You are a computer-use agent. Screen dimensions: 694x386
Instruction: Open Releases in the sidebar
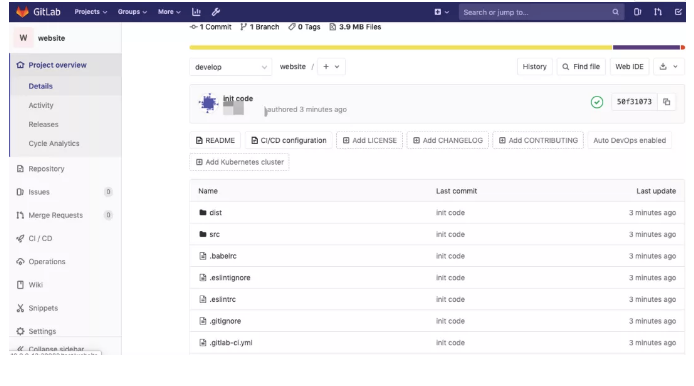coord(43,124)
